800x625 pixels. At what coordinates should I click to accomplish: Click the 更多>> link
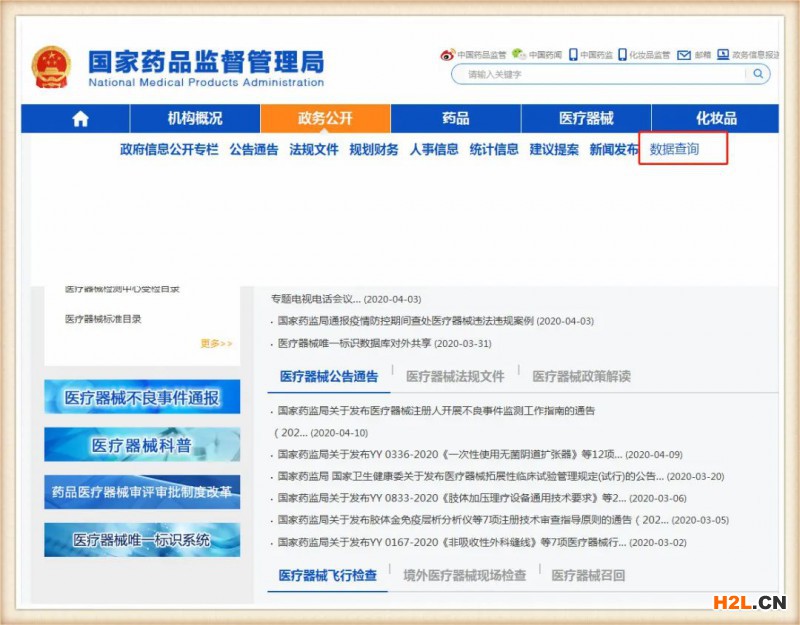tap(216, 343)
